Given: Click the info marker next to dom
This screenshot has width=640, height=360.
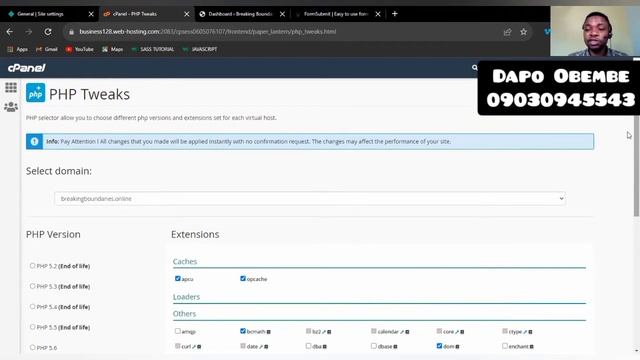Looking at the screenshot, I should pyautogui.click(x=458, y=347).
